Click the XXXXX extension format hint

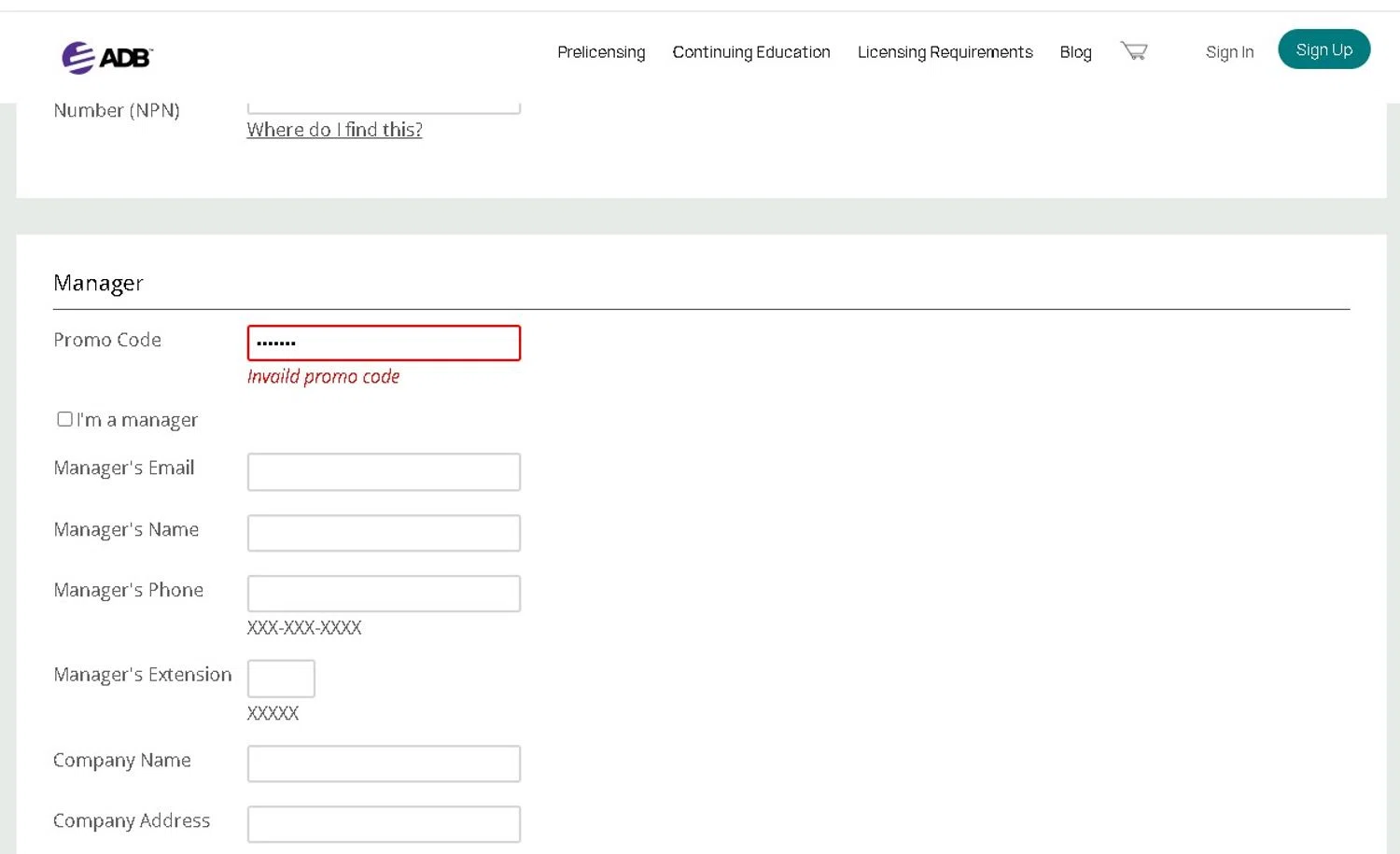point(273,713)
